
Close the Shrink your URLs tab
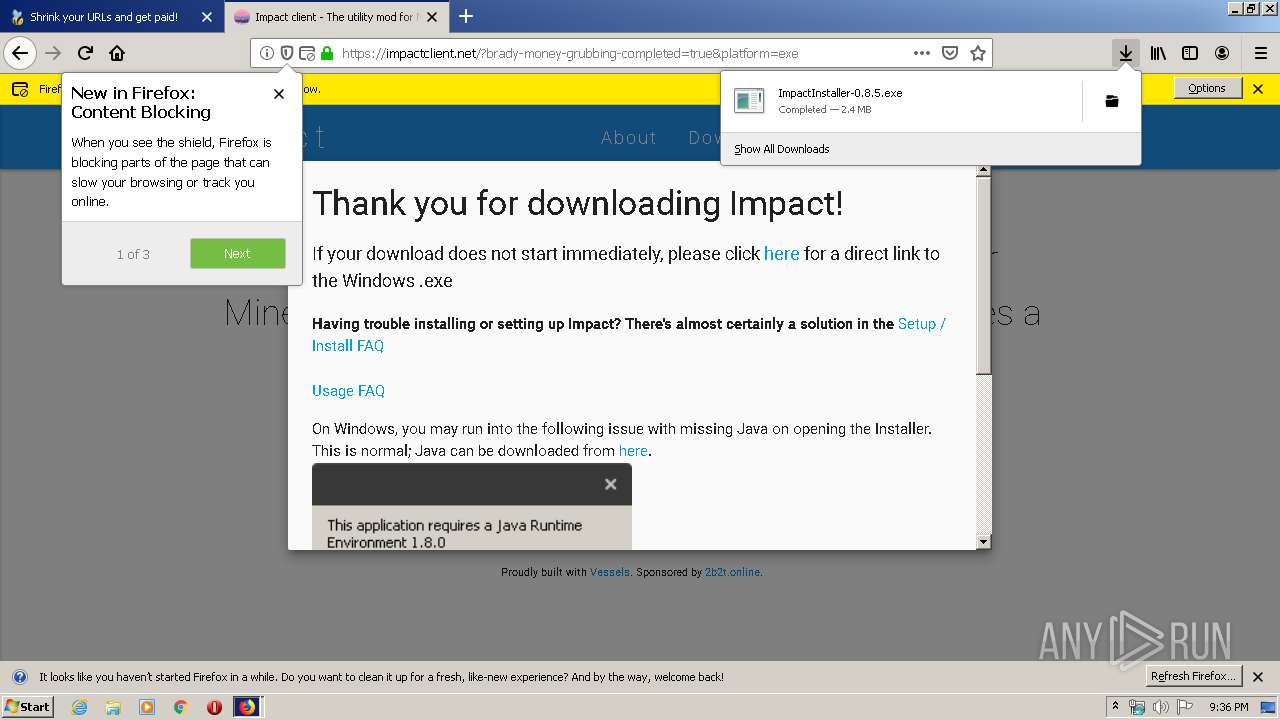[x=207, y=17]
